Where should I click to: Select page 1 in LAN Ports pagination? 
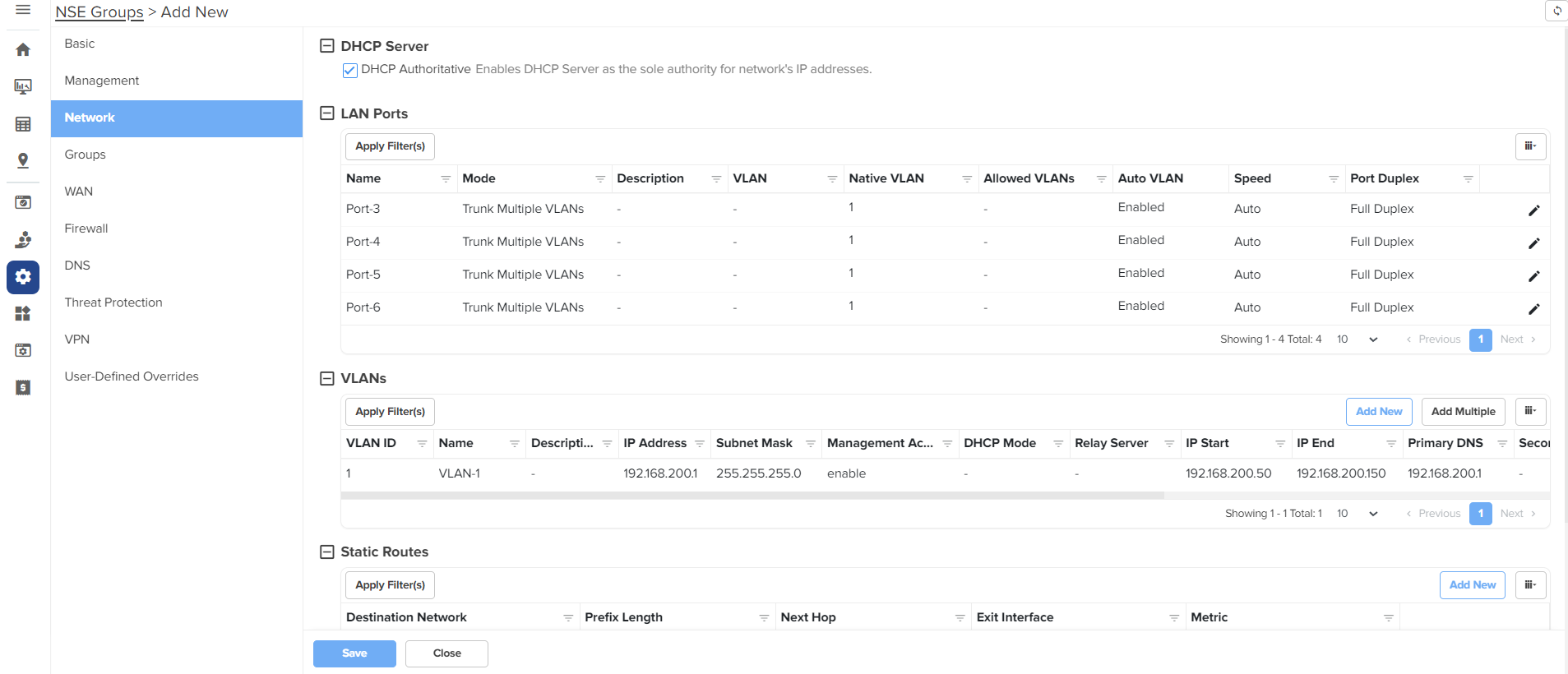tap(1480, 339)
